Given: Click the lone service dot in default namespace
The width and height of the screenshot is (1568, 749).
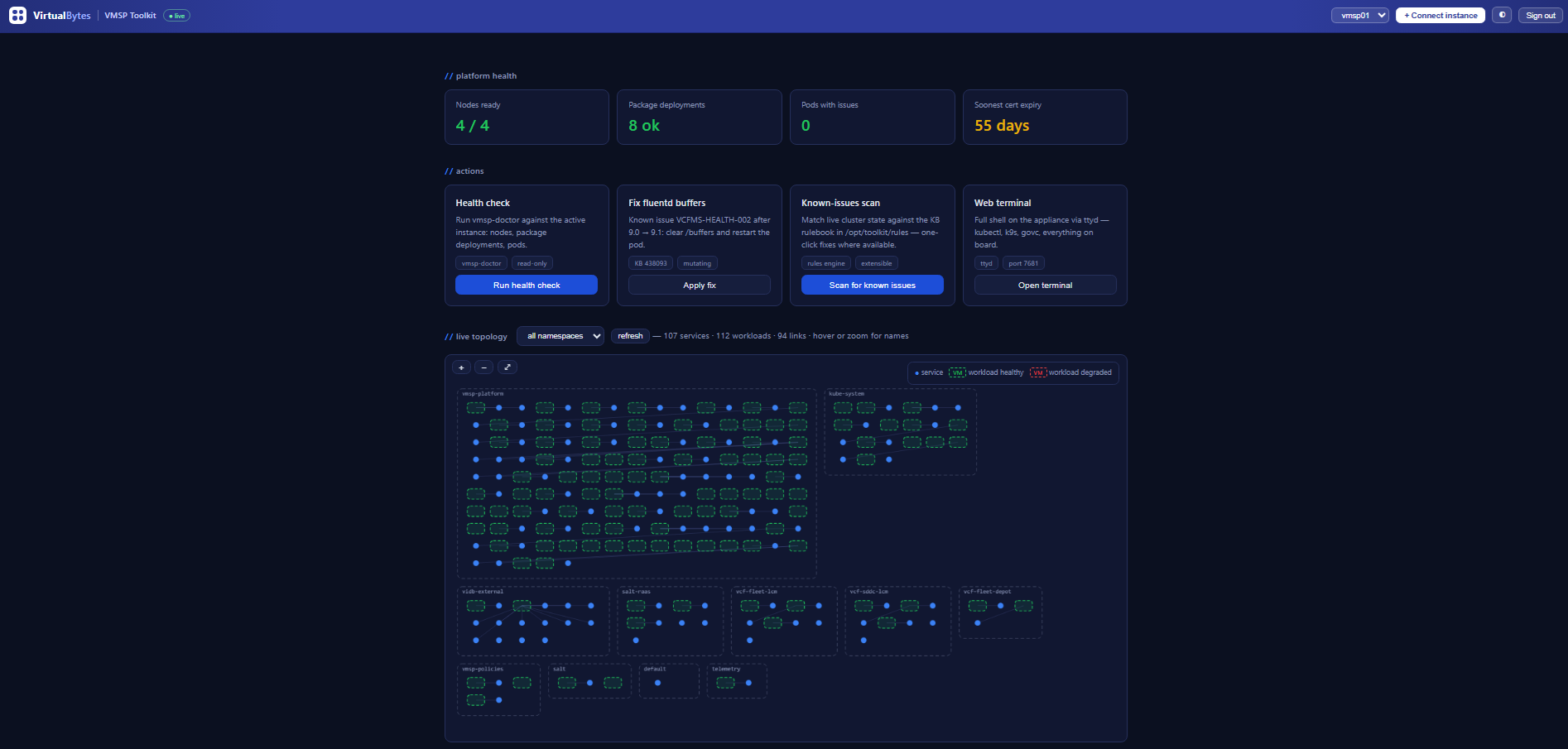Looking at the screenshot, I should click(657, 683).
